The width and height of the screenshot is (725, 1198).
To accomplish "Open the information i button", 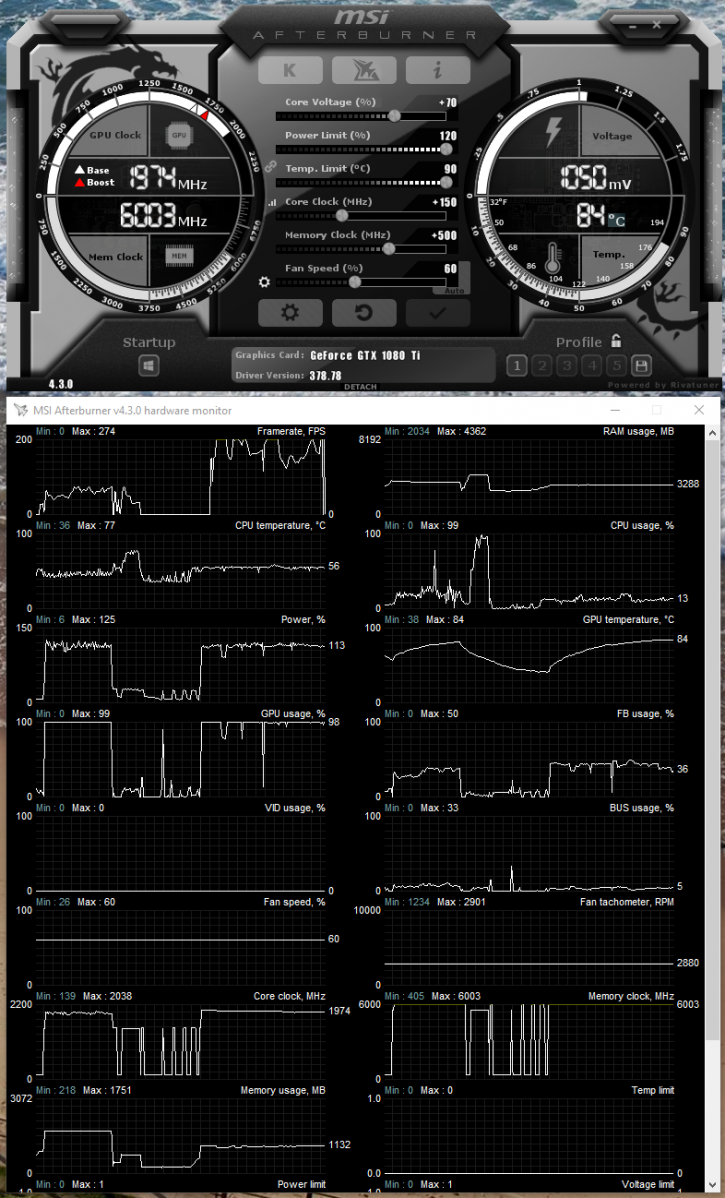I will (437, 70).
